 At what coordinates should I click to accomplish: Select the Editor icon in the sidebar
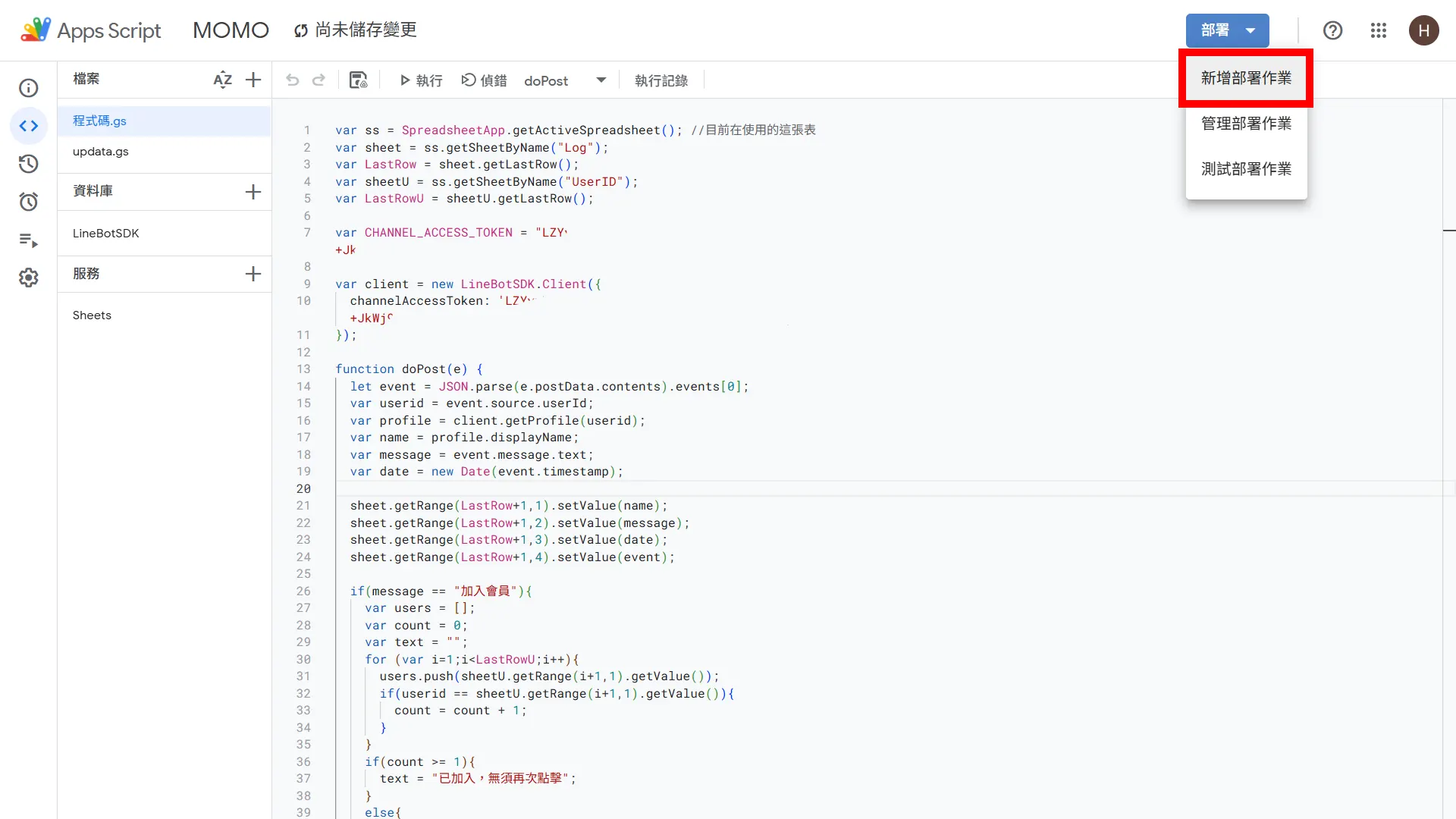[x=28, y=126]
